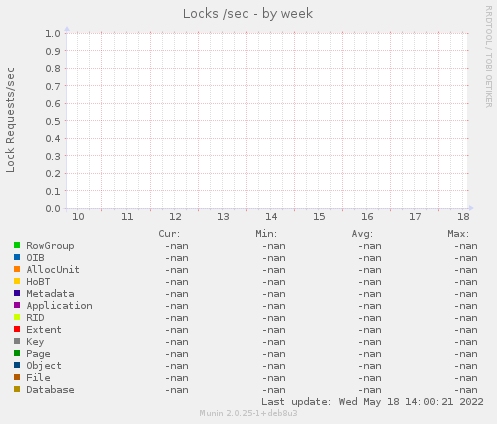Viewport: 497px width, 424px height.
Task: Click the 0.5 y-axis value
Action: click(53, 121)
